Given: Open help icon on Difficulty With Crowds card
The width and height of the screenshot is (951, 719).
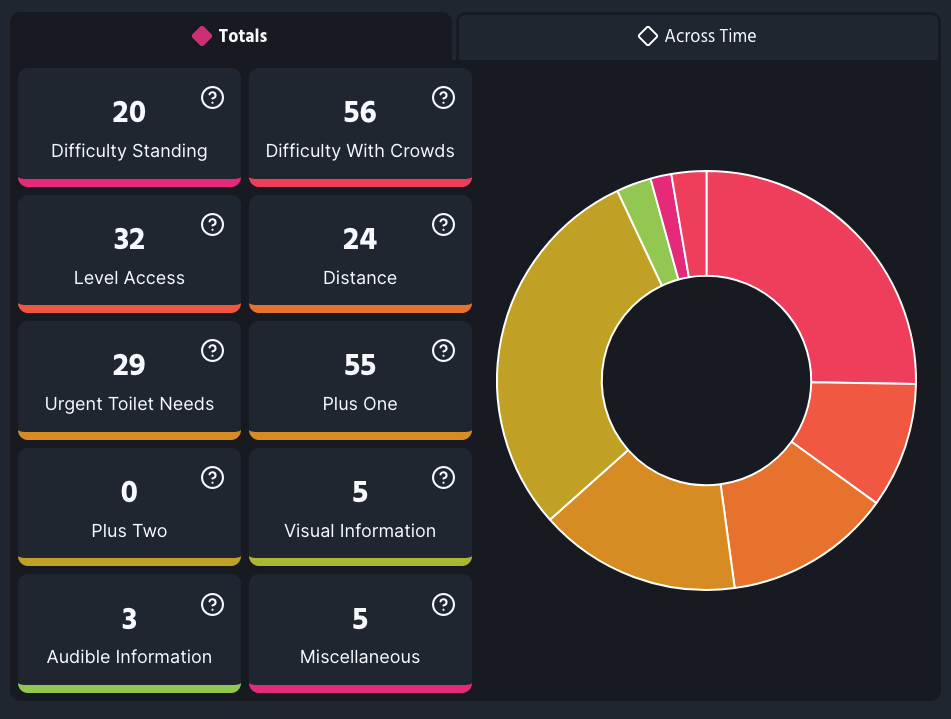Looking at the screenshot, I should [x=443, y=98].
